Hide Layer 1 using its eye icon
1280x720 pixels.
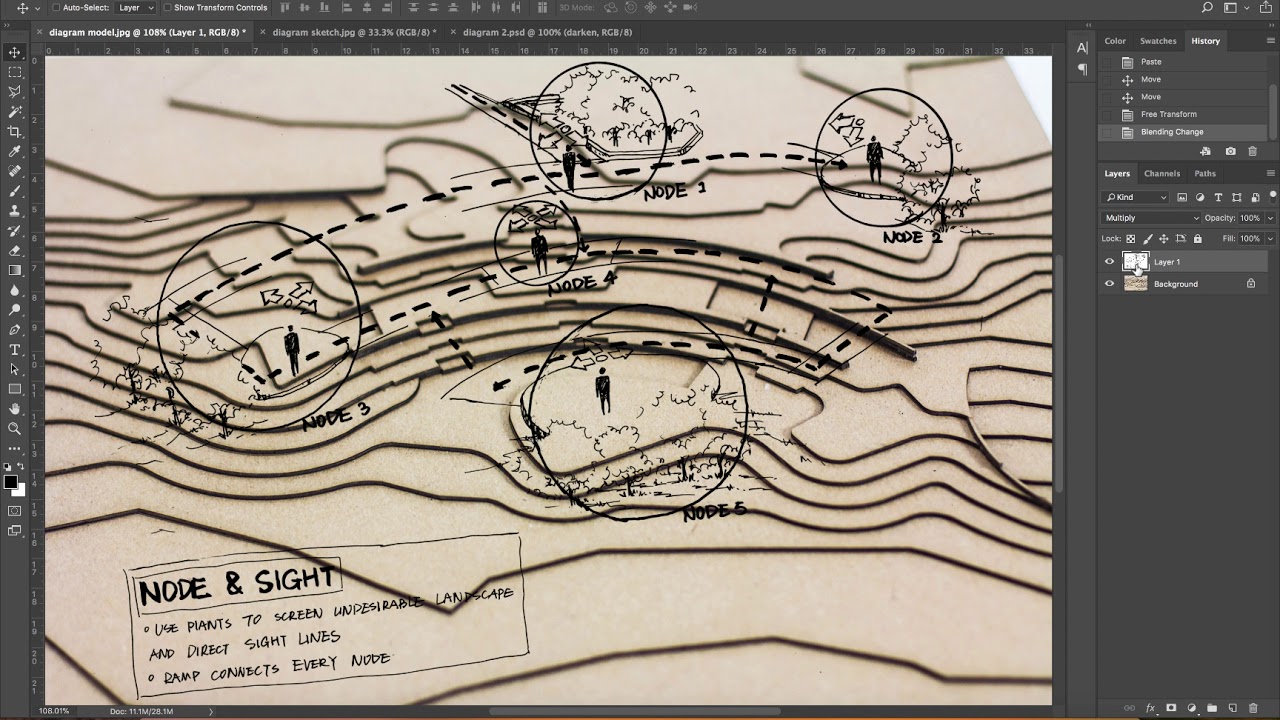(1109, 262)
